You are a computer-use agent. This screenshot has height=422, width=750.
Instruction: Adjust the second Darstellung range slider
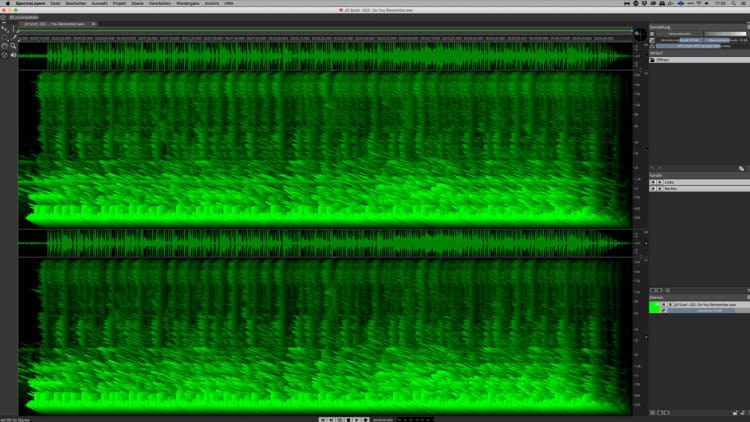(701, 40)
